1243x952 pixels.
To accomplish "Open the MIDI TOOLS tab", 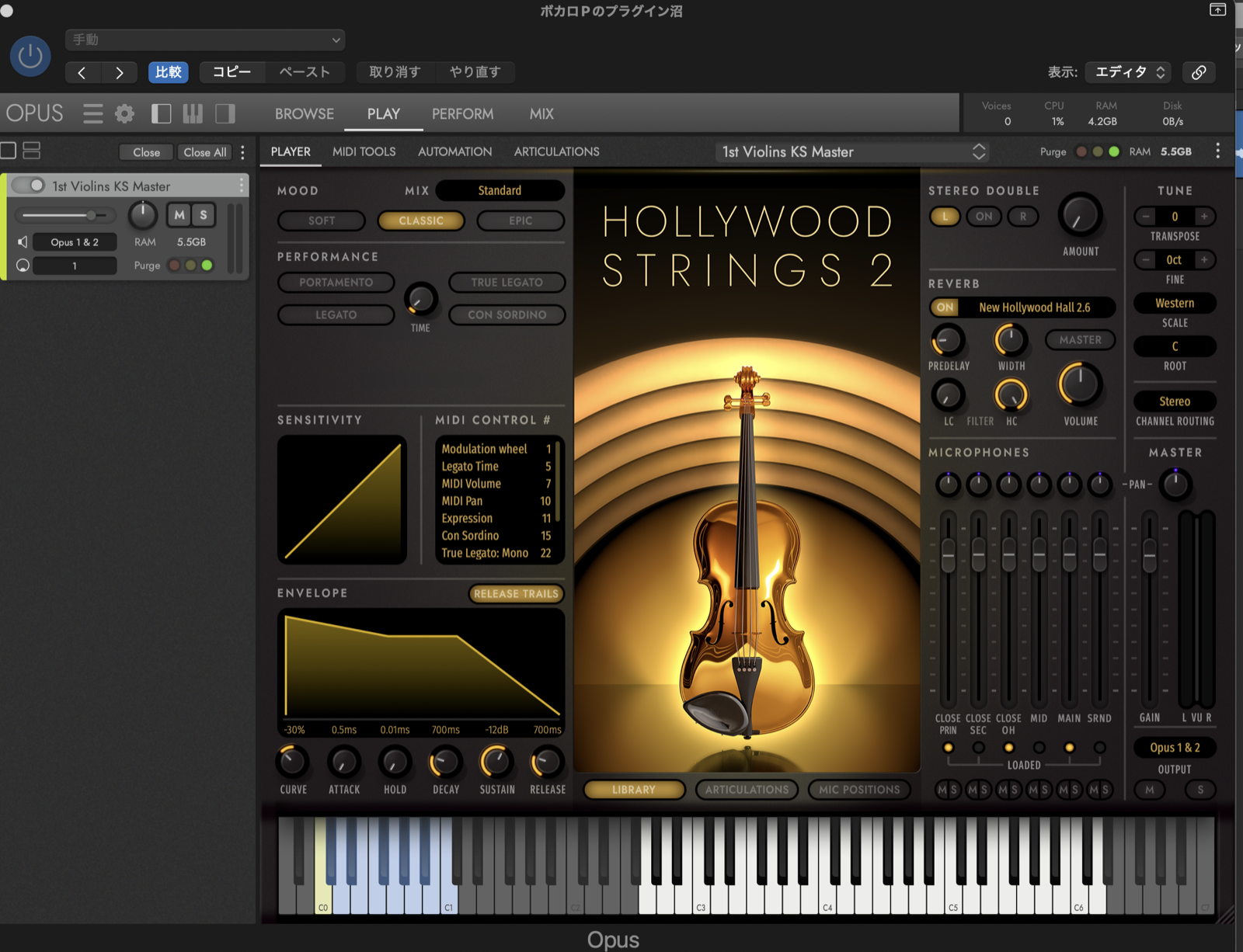I will 364,152.
